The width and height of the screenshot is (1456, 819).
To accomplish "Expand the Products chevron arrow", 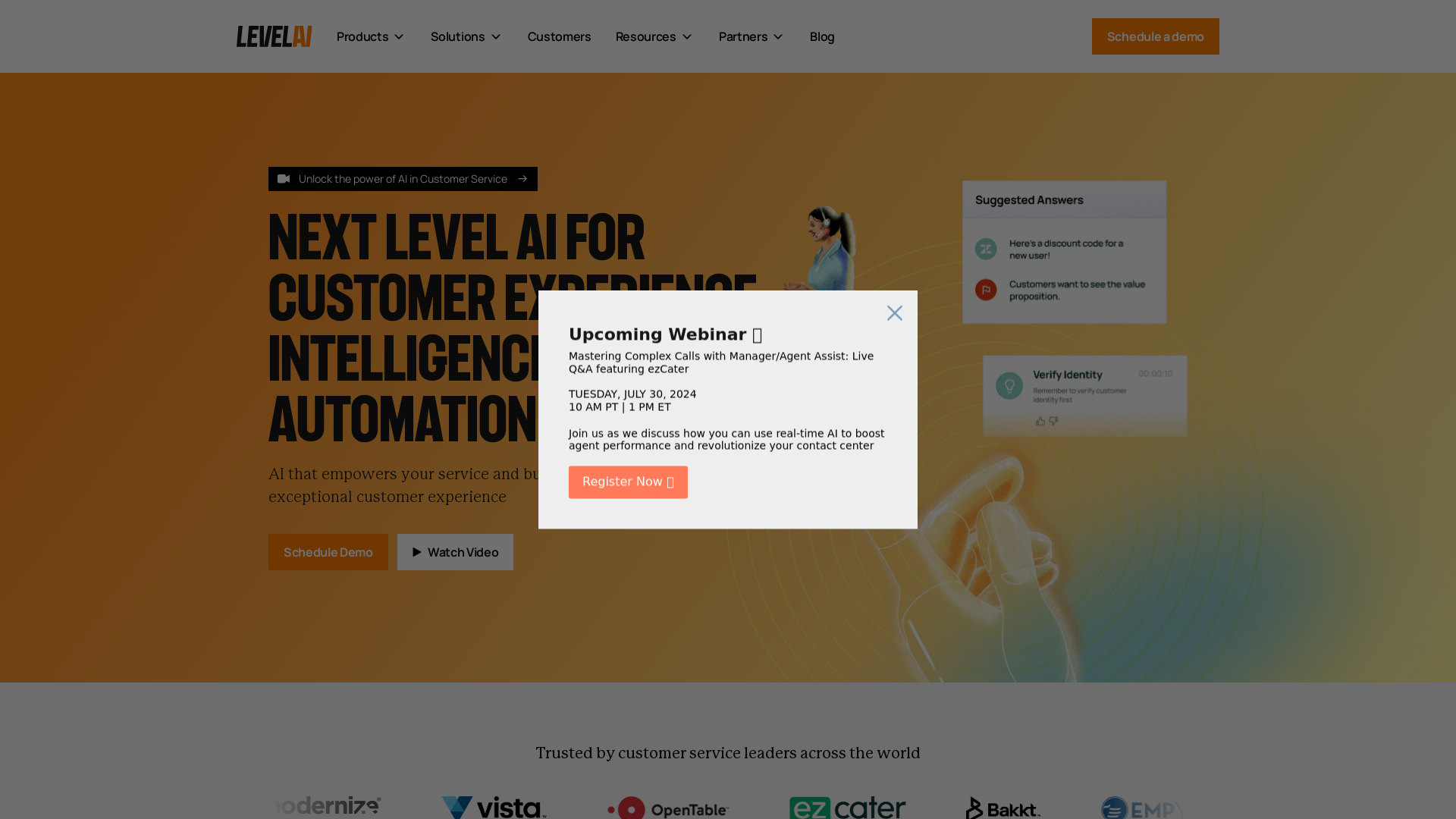I will pos(398,36).
